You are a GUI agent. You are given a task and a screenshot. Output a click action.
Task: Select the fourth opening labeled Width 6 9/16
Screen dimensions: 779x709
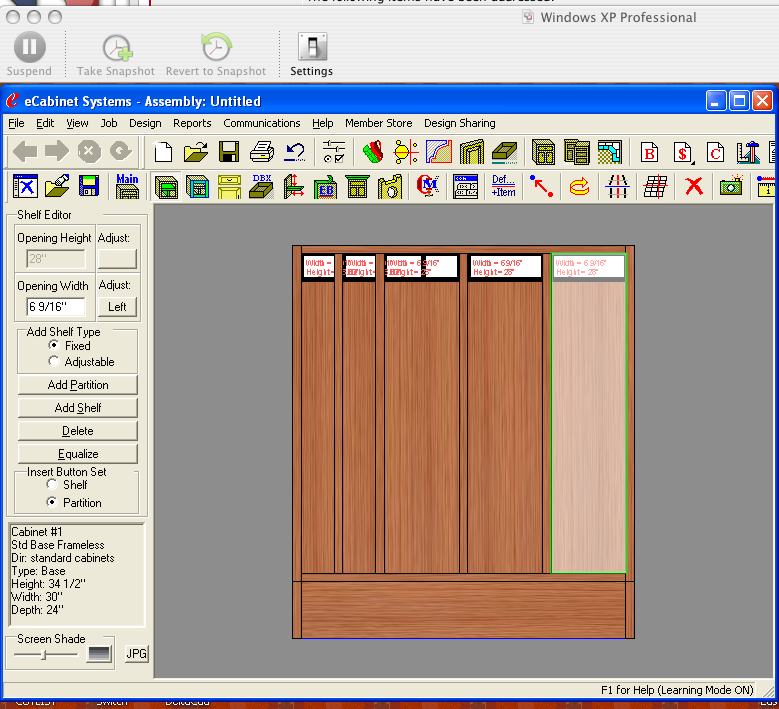[505, 413]
